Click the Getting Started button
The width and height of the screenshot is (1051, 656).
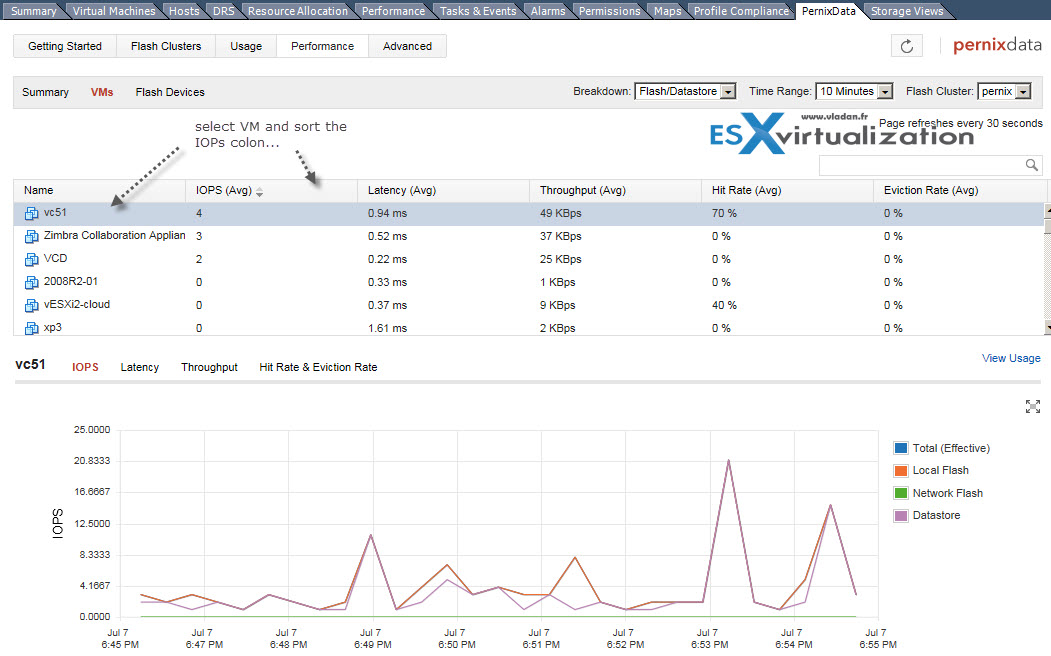65,46
